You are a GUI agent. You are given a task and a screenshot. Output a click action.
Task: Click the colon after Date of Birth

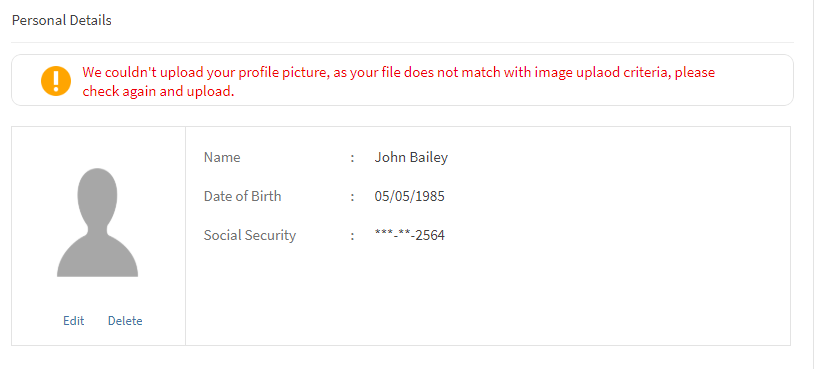click(x=352, y=197)
